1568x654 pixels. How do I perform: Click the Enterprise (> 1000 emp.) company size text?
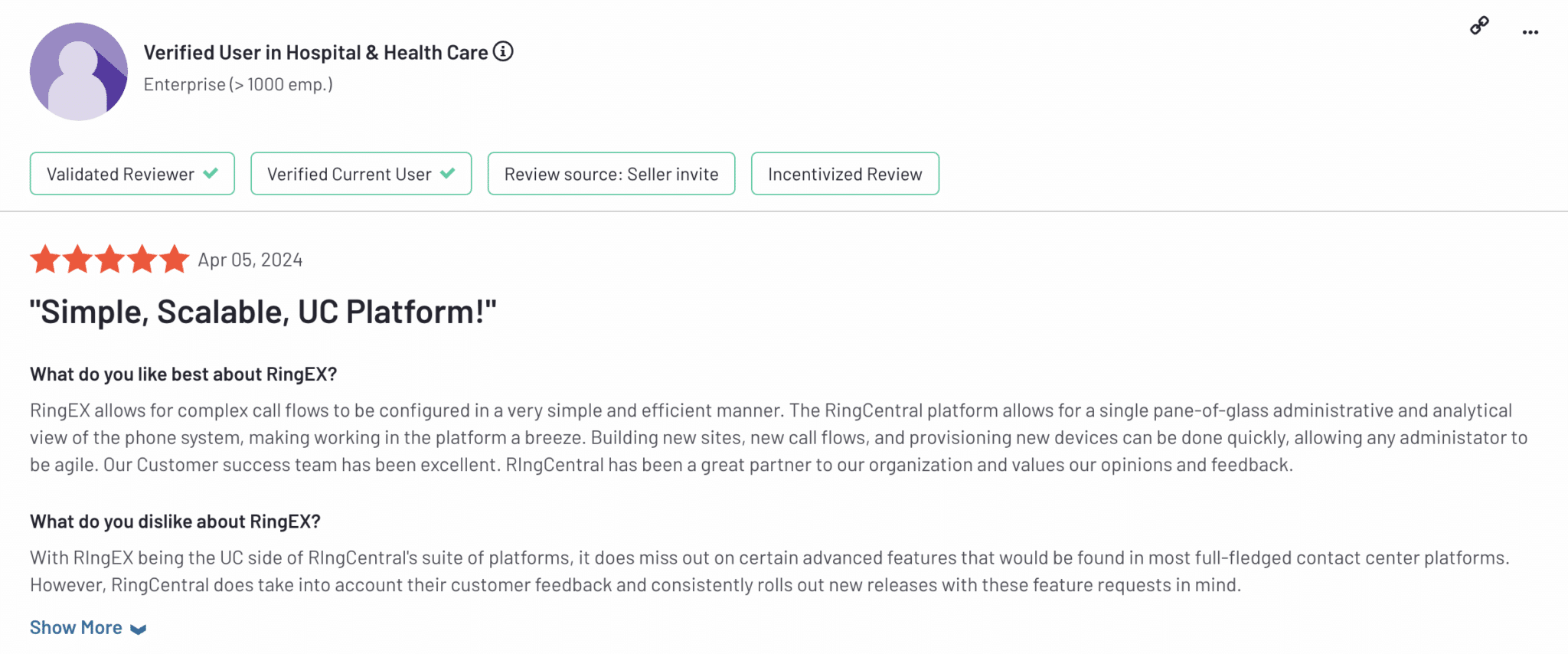click(x=238, y=84)
